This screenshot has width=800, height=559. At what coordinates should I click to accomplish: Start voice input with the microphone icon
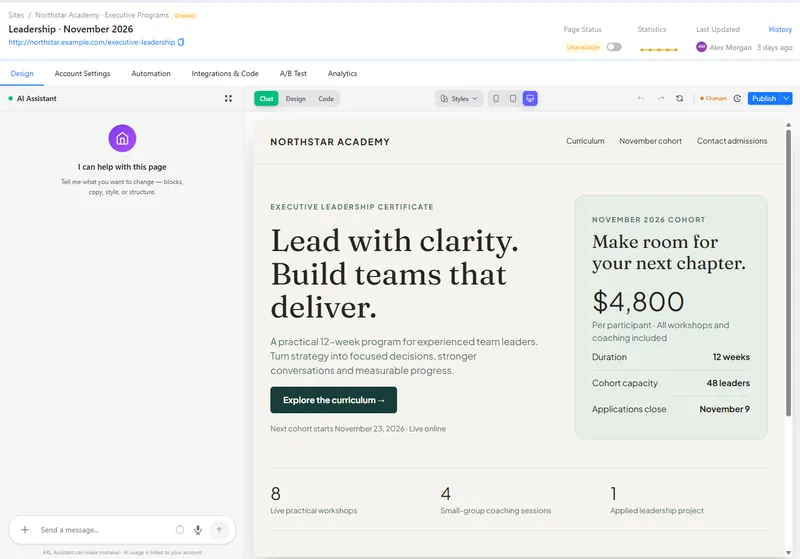[x=198, y=530]
